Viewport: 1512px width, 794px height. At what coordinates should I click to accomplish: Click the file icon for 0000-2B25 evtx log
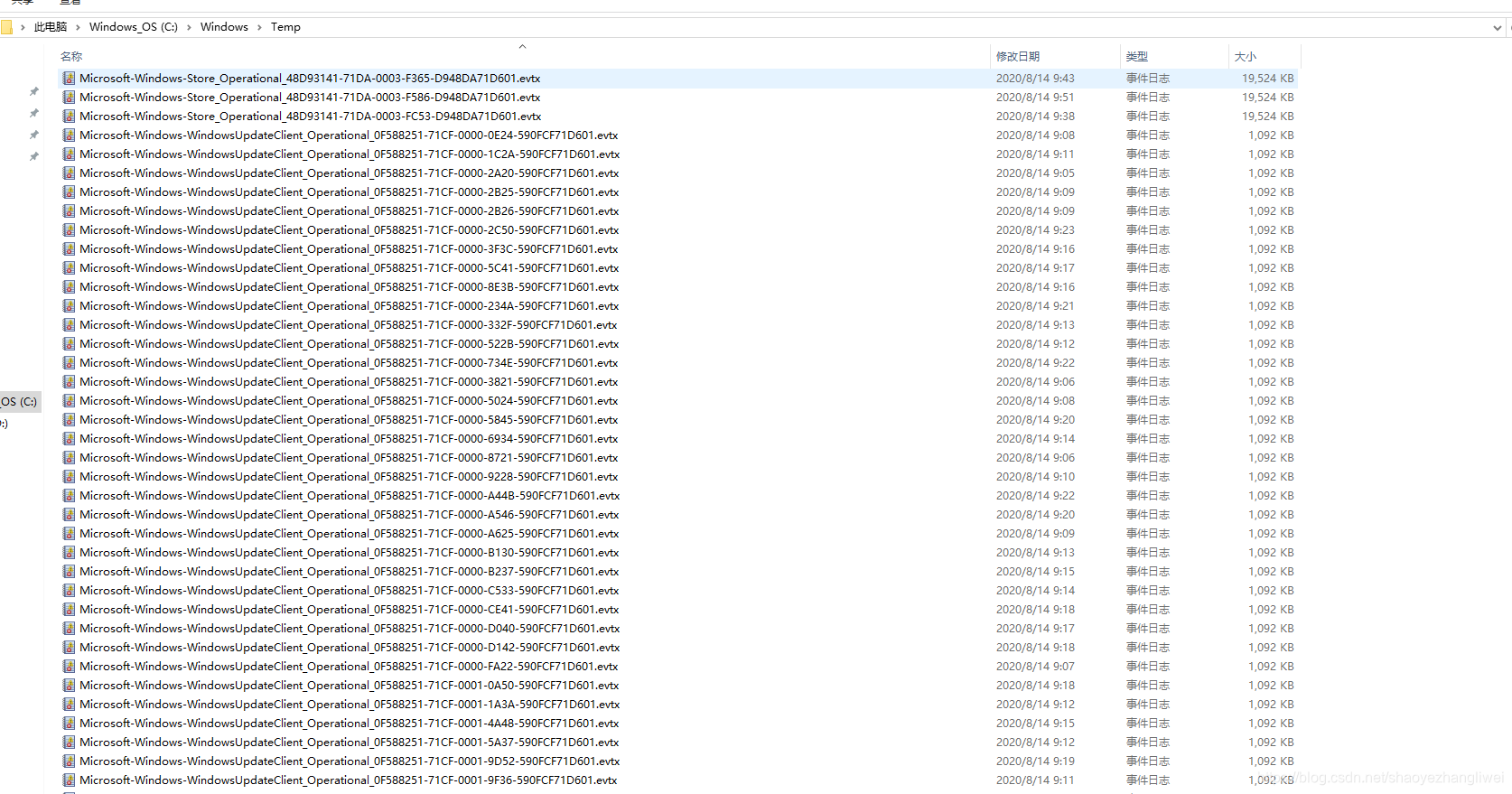point(69,192)
